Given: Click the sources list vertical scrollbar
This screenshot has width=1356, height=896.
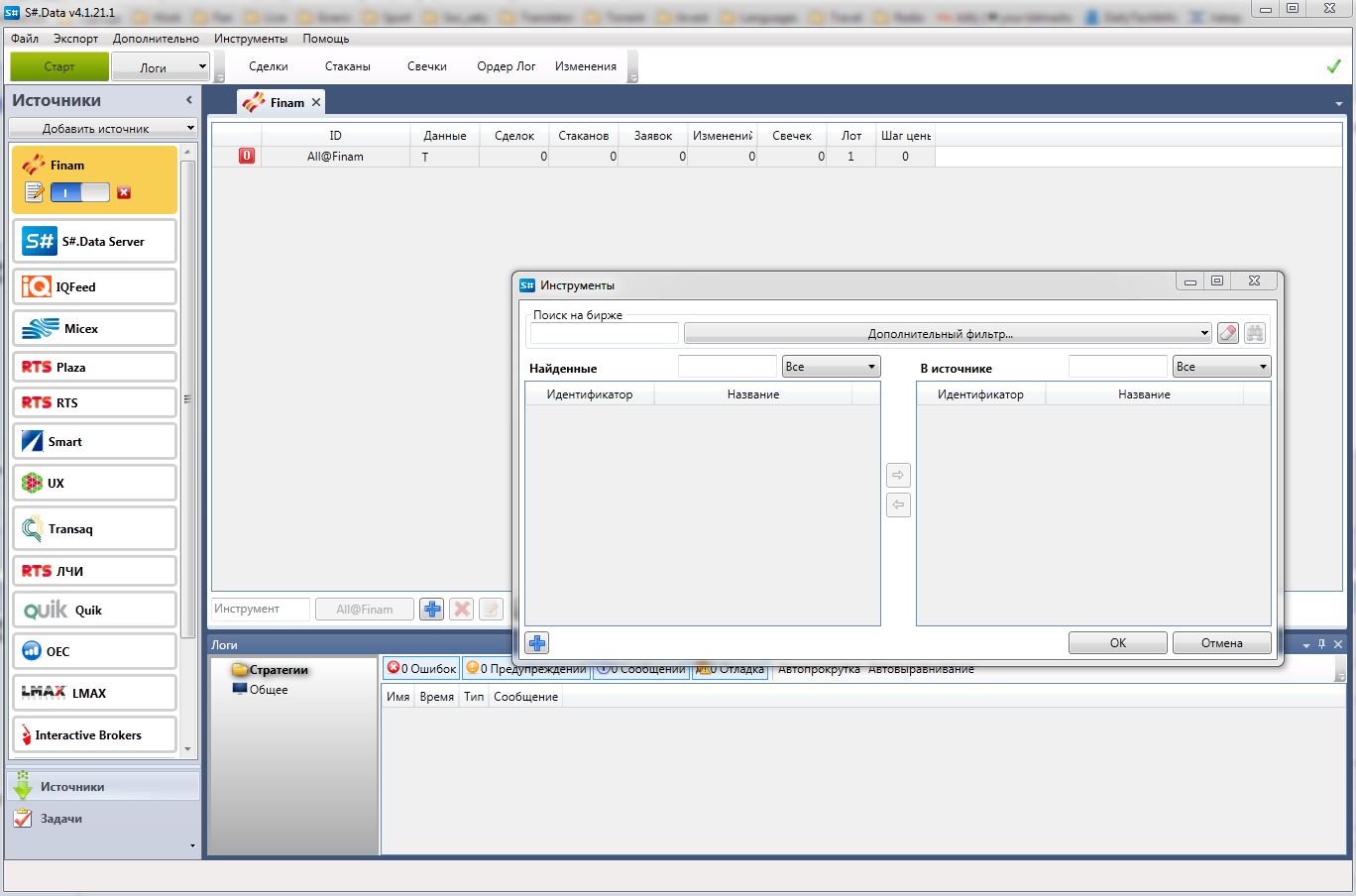Looking at the screenshot, I should 188,396.
